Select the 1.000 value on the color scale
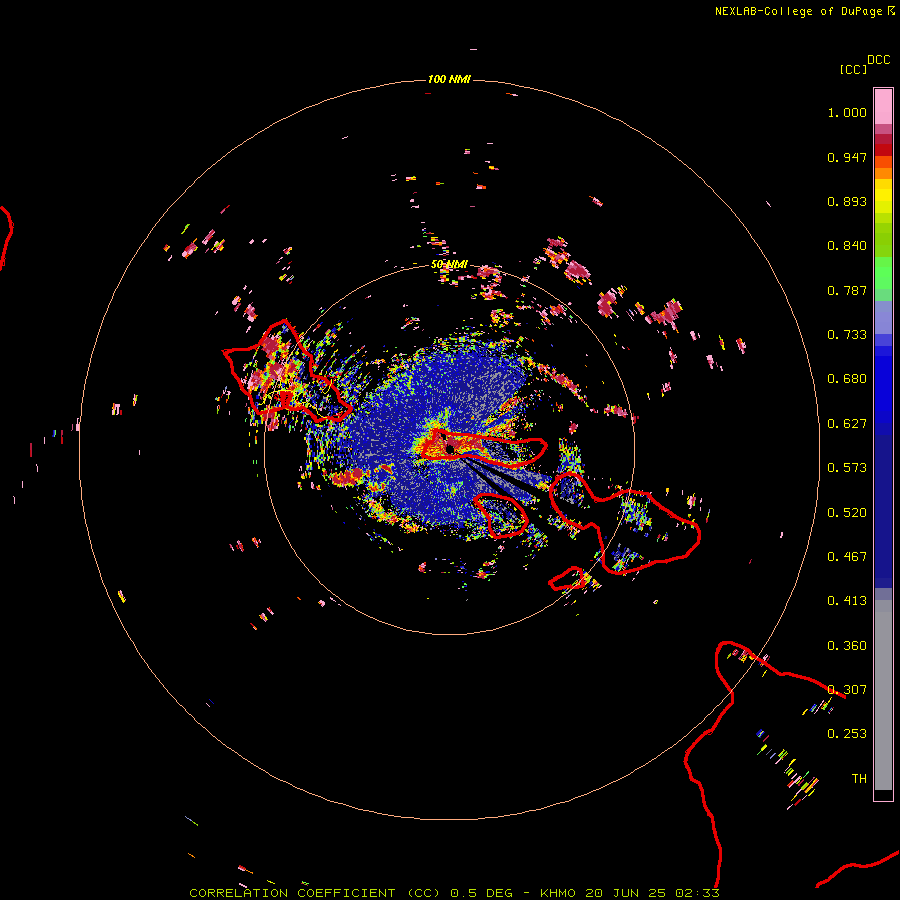The image size is (900, 900). coord(847,112)
